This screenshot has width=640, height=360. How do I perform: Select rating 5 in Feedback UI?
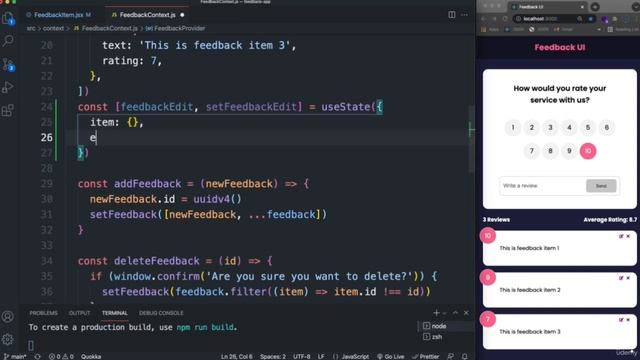click(588, 128)
